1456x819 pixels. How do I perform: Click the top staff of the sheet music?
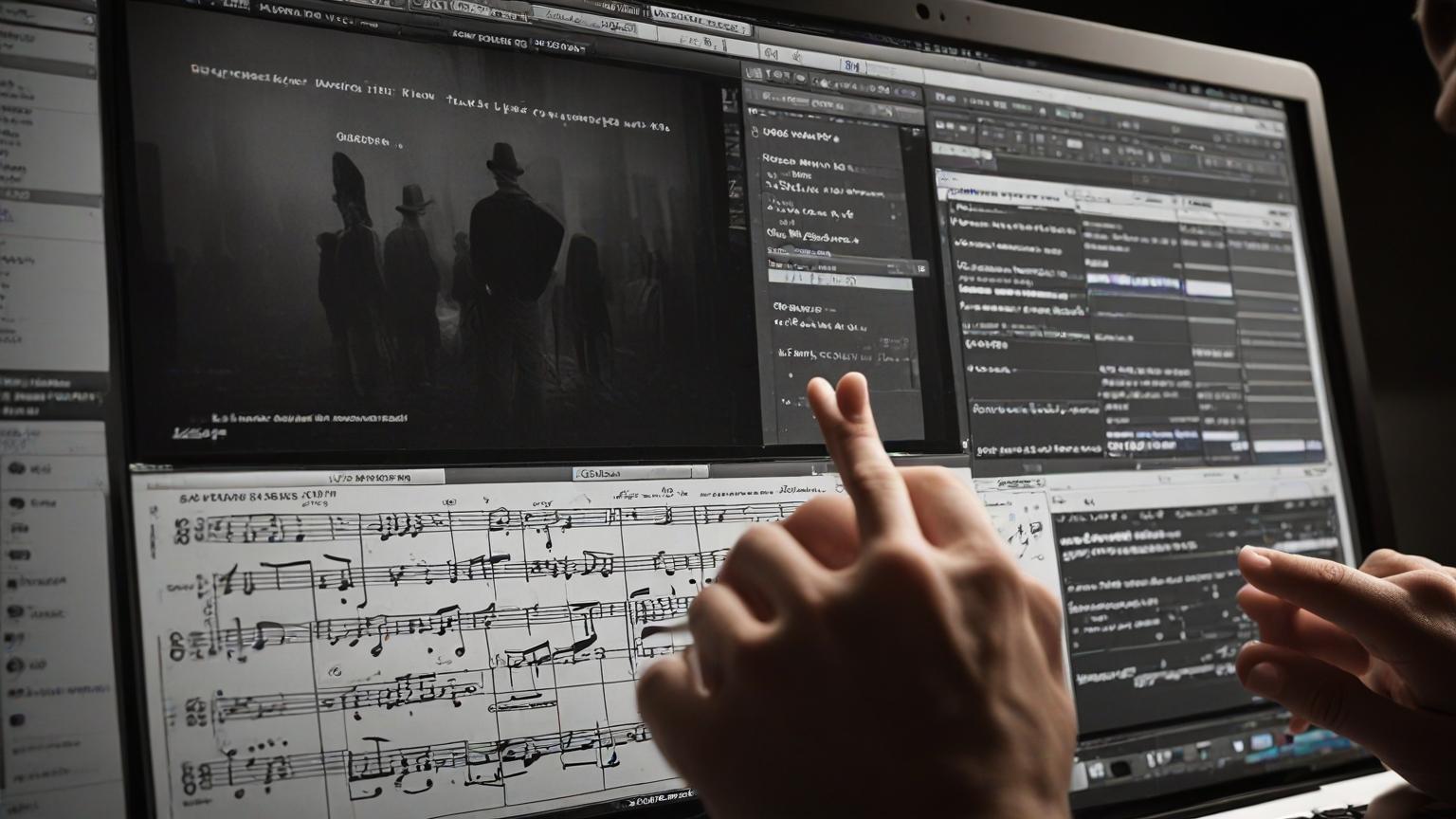tap(493, 524)
